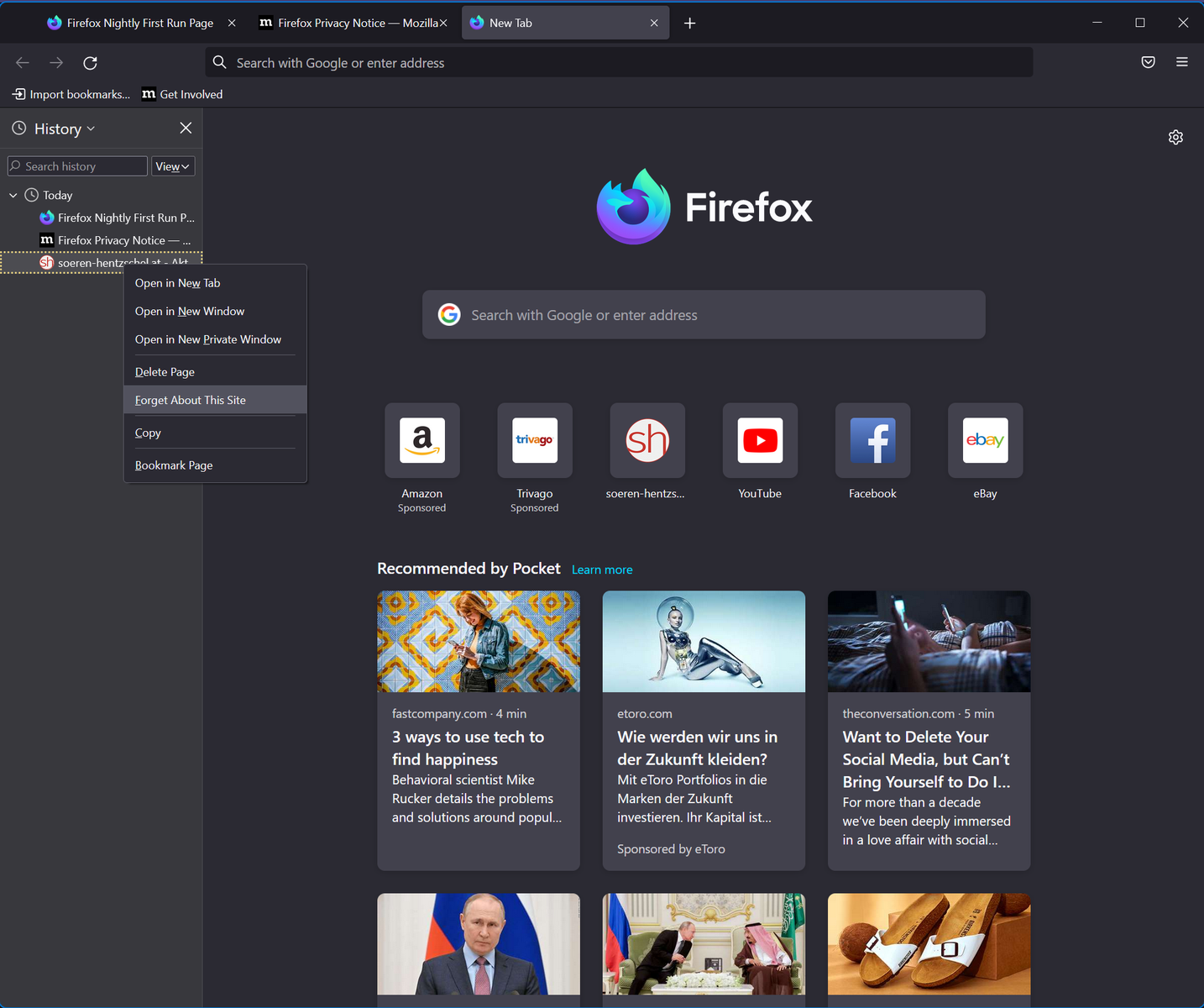Image resolution: width=1204 pixels, height=1008 pixels.
Task: Open the View sorting dropdown
Action: 172,166
